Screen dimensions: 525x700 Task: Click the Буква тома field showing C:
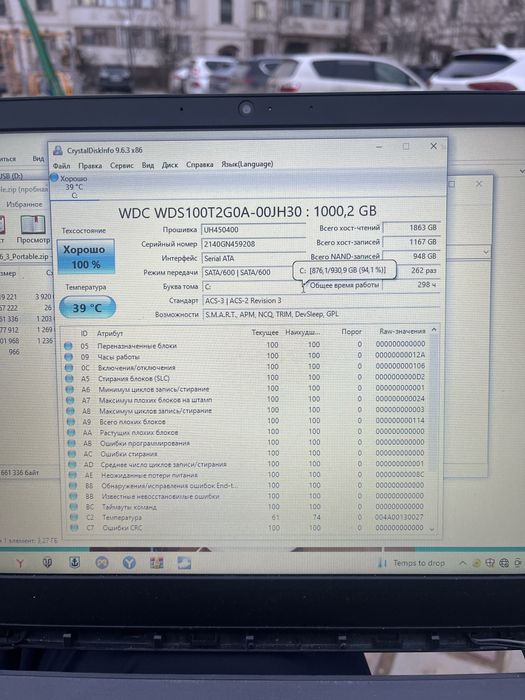[253, 287]
